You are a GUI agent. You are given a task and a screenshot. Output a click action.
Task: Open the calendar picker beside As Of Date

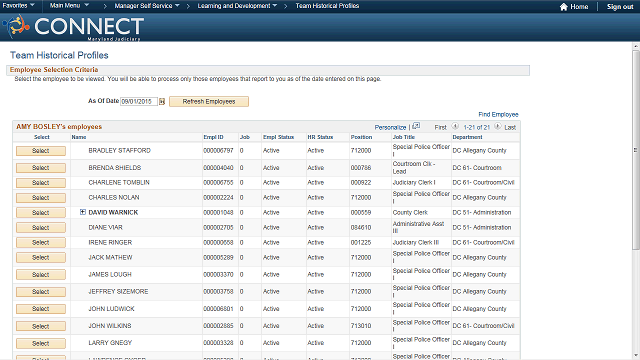point(162,102)
